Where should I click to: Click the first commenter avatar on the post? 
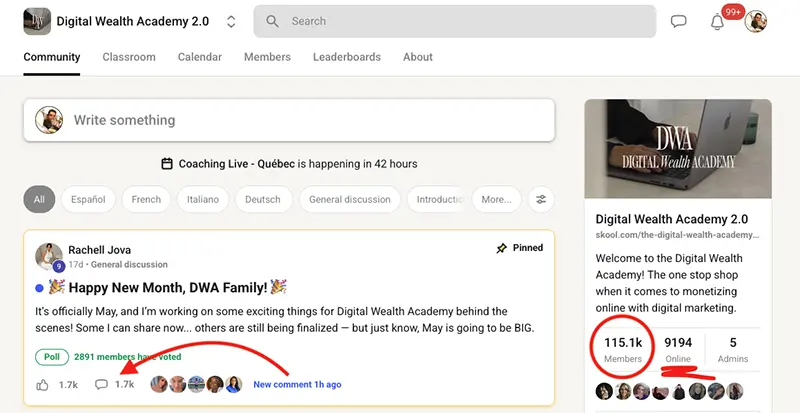click(159, 384)
